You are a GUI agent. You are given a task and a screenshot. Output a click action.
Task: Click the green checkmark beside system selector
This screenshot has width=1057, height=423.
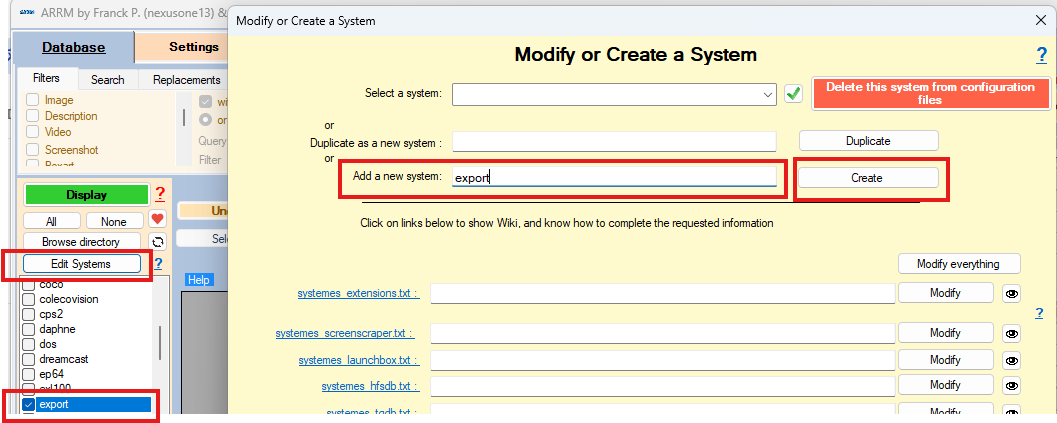tap(794, 94)
